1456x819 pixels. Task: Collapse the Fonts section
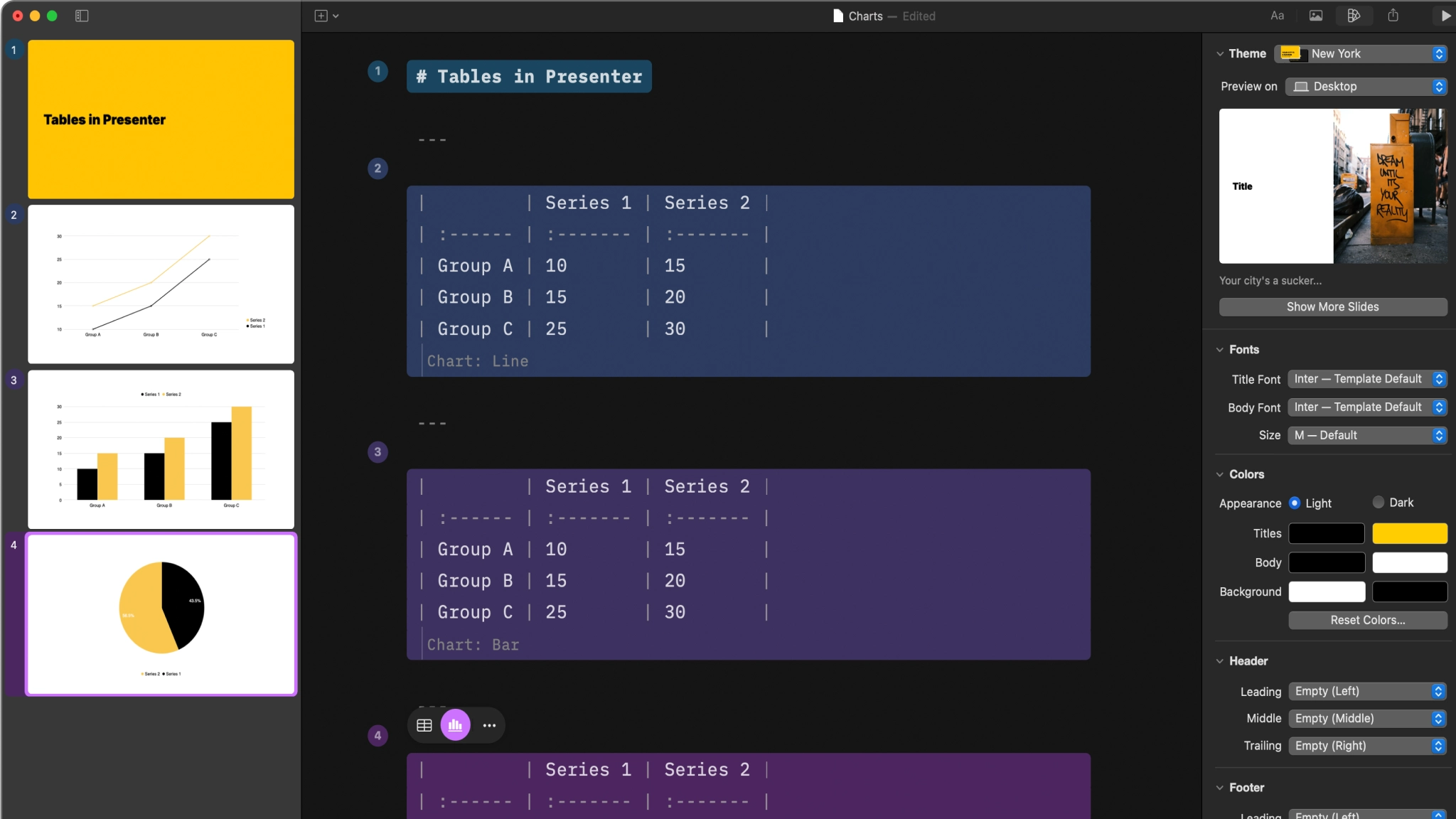pos(1220,349)
